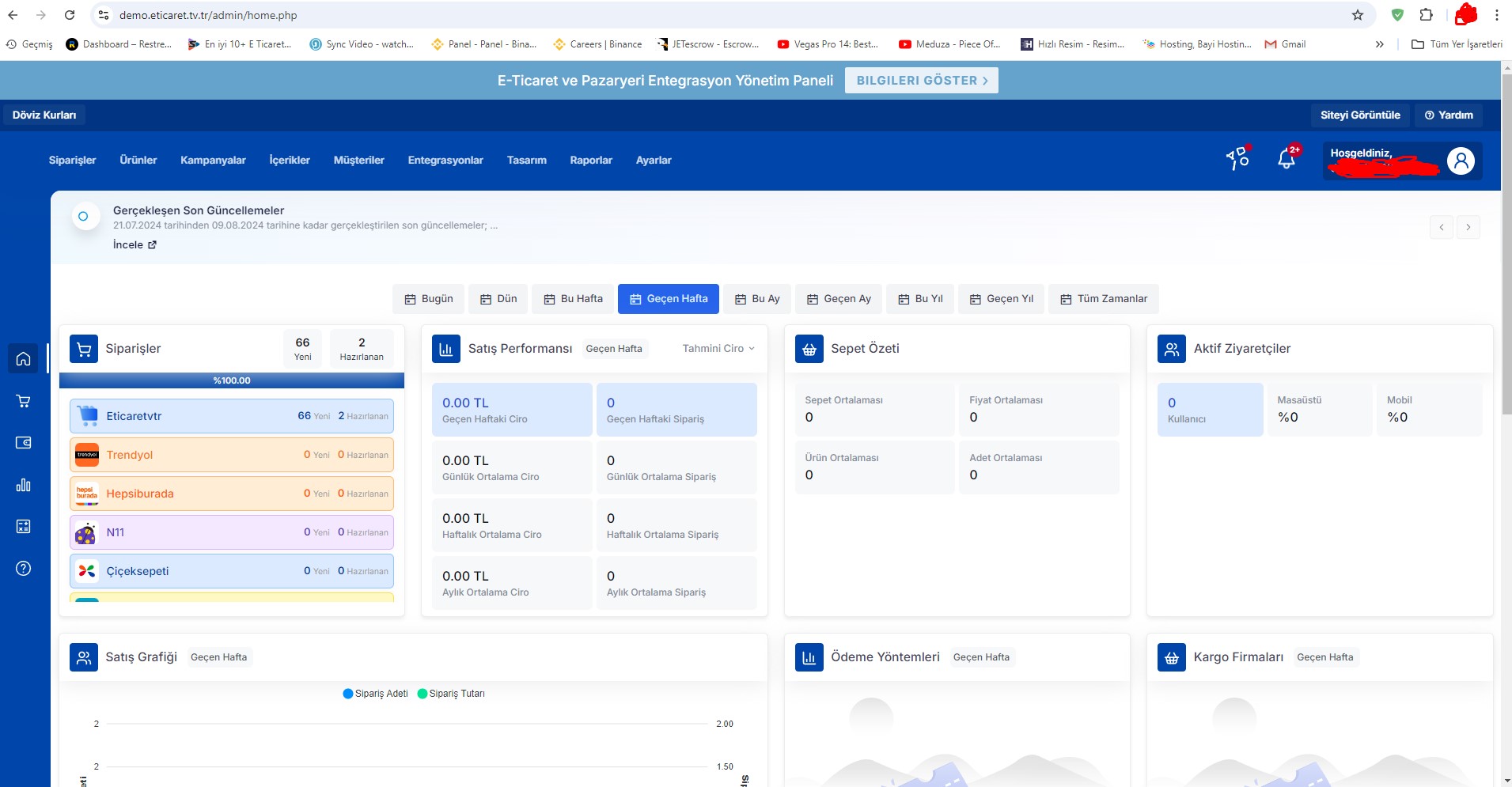The height and width of the screenshot is (787, 1512).
Task: Click the Hepsiburada logo icon
Action: 87,494
